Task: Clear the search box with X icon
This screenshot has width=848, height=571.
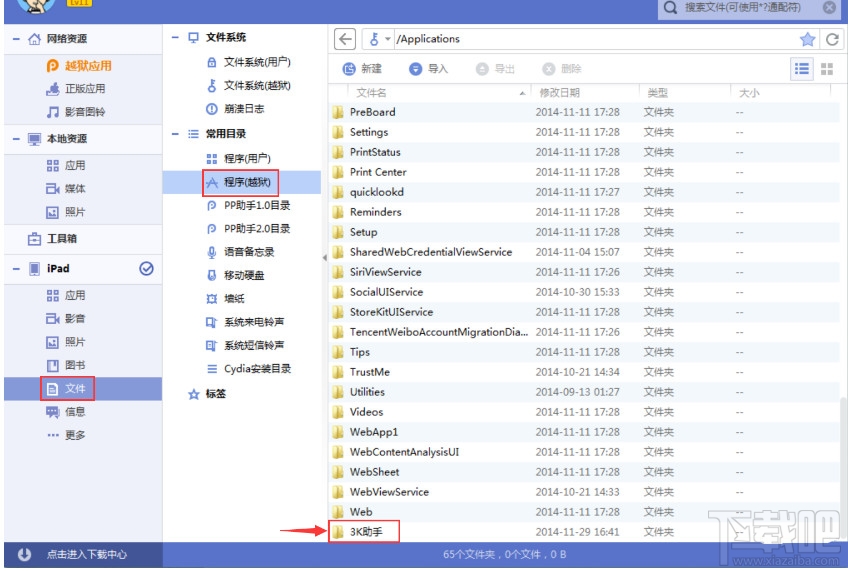Action: 829,8
